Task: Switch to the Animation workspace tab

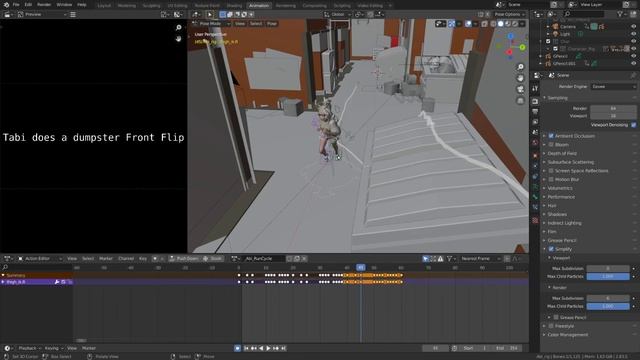Action: (x=259, y=6)
